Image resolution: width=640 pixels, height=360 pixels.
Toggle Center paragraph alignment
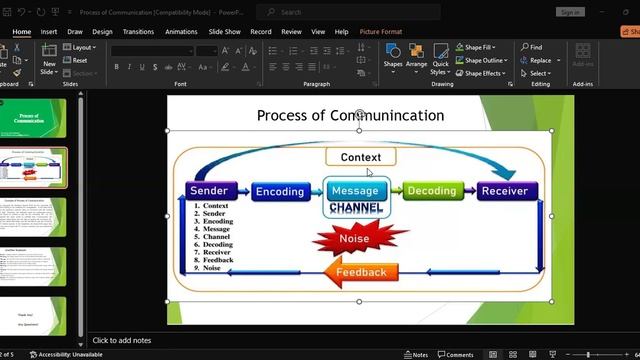click(286, 67)
